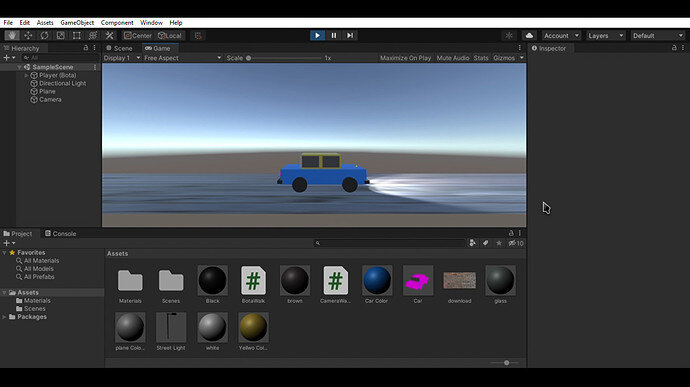
Task: Select Directional Light in Hierarchy
Action: (x=58, y=84)
